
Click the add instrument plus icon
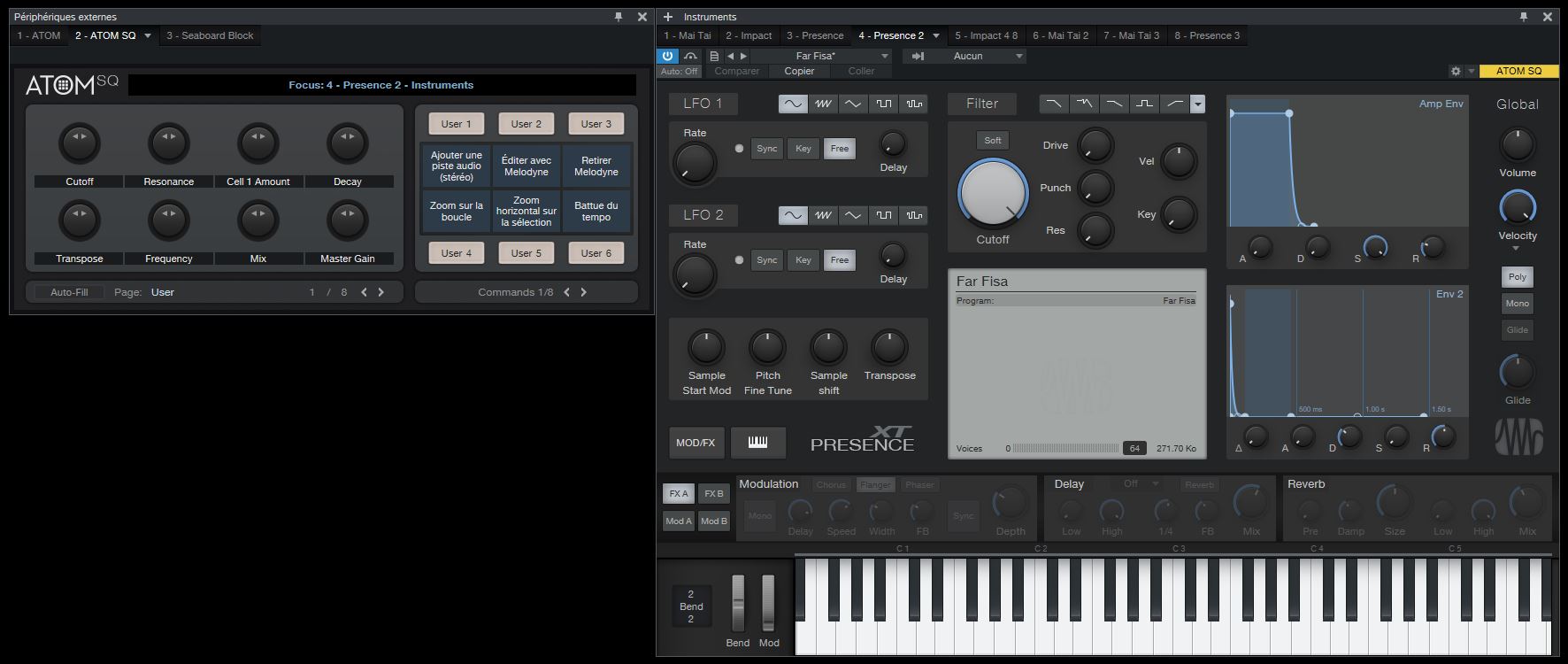click(x=668, y=17)
